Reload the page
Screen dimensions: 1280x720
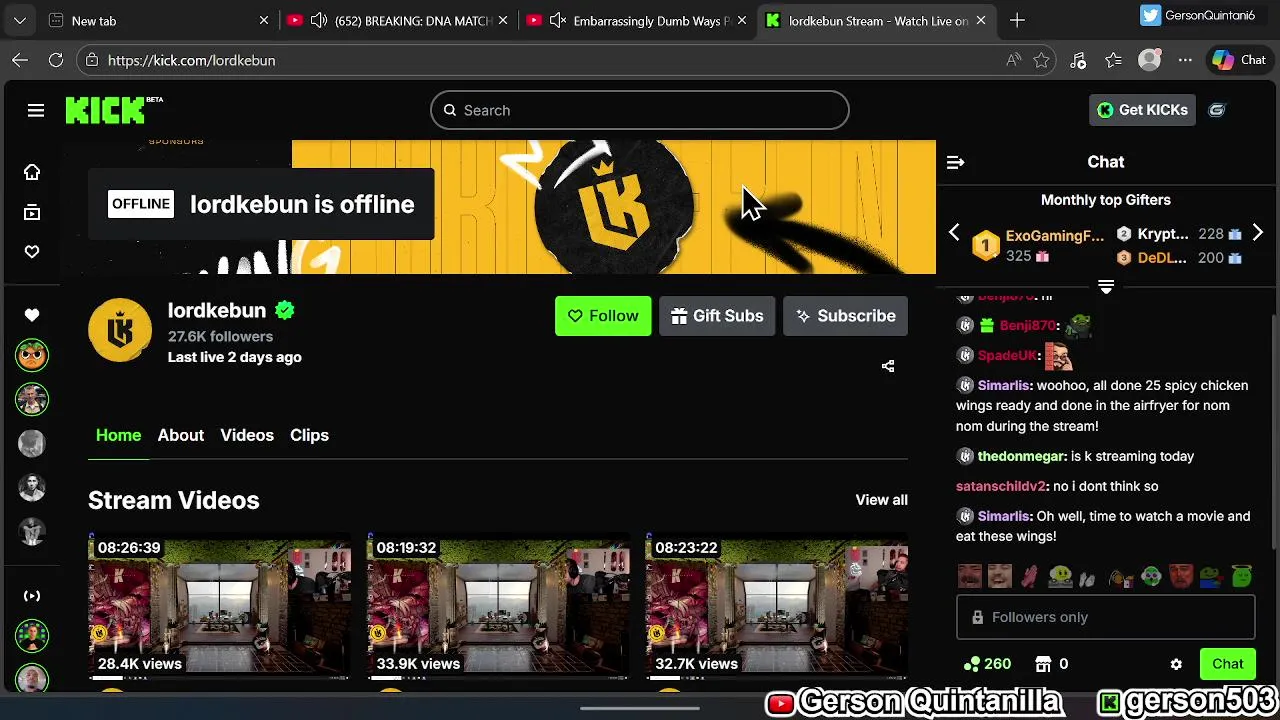pos(56,60)
